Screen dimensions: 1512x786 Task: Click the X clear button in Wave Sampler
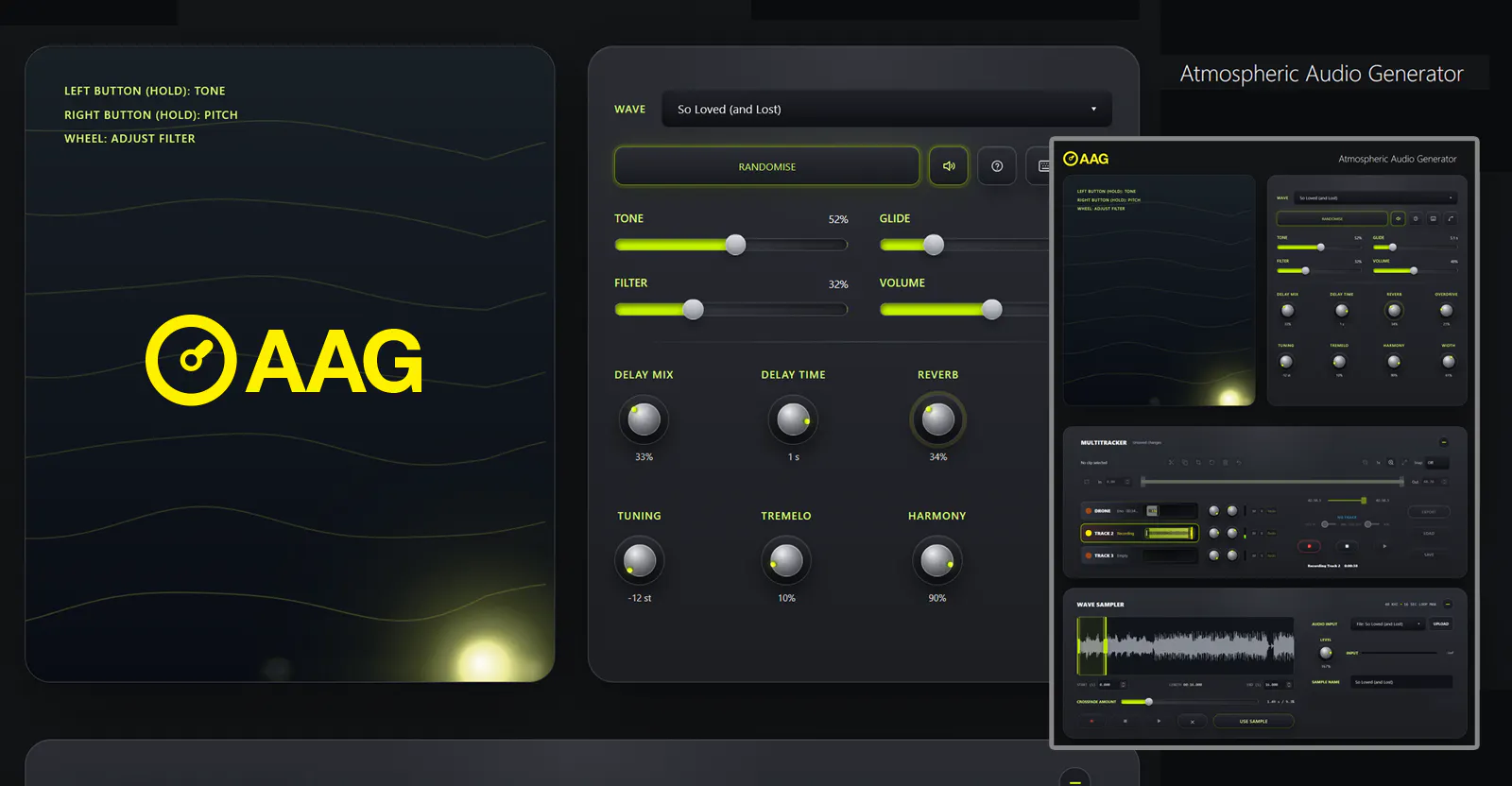click(1193, 722)
